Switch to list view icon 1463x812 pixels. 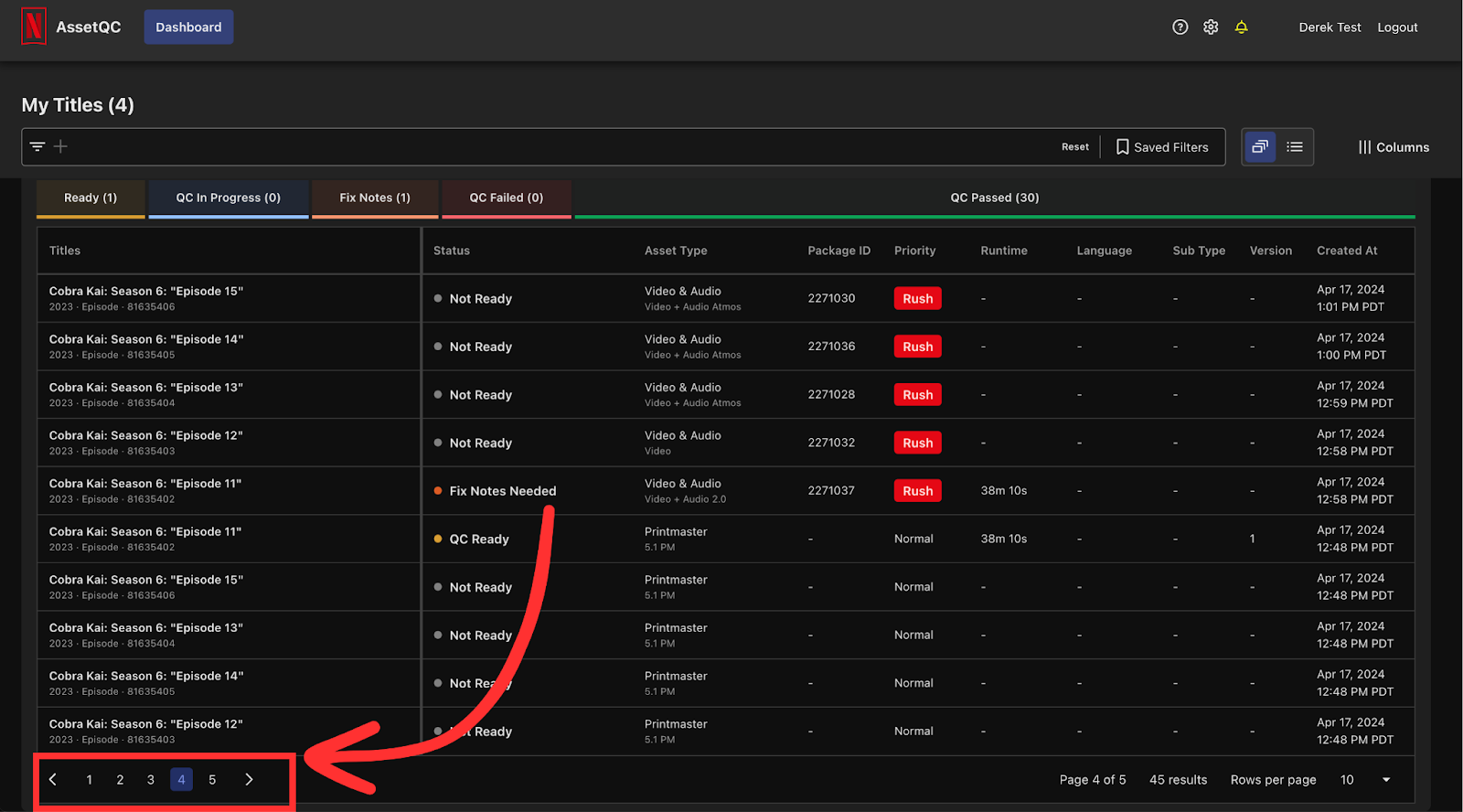point(1295,146)
